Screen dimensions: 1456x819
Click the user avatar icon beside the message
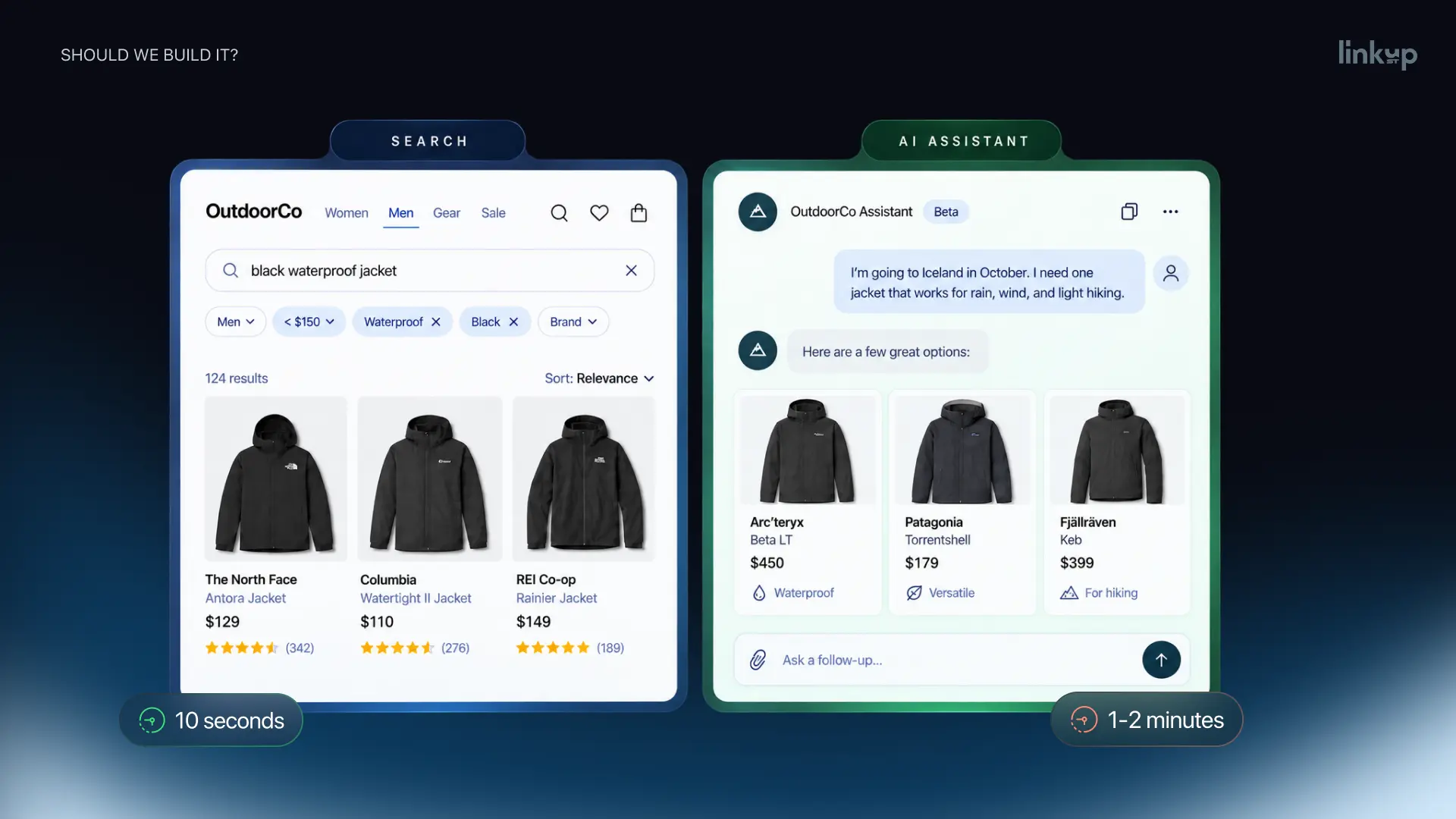tap(1171, 273)
